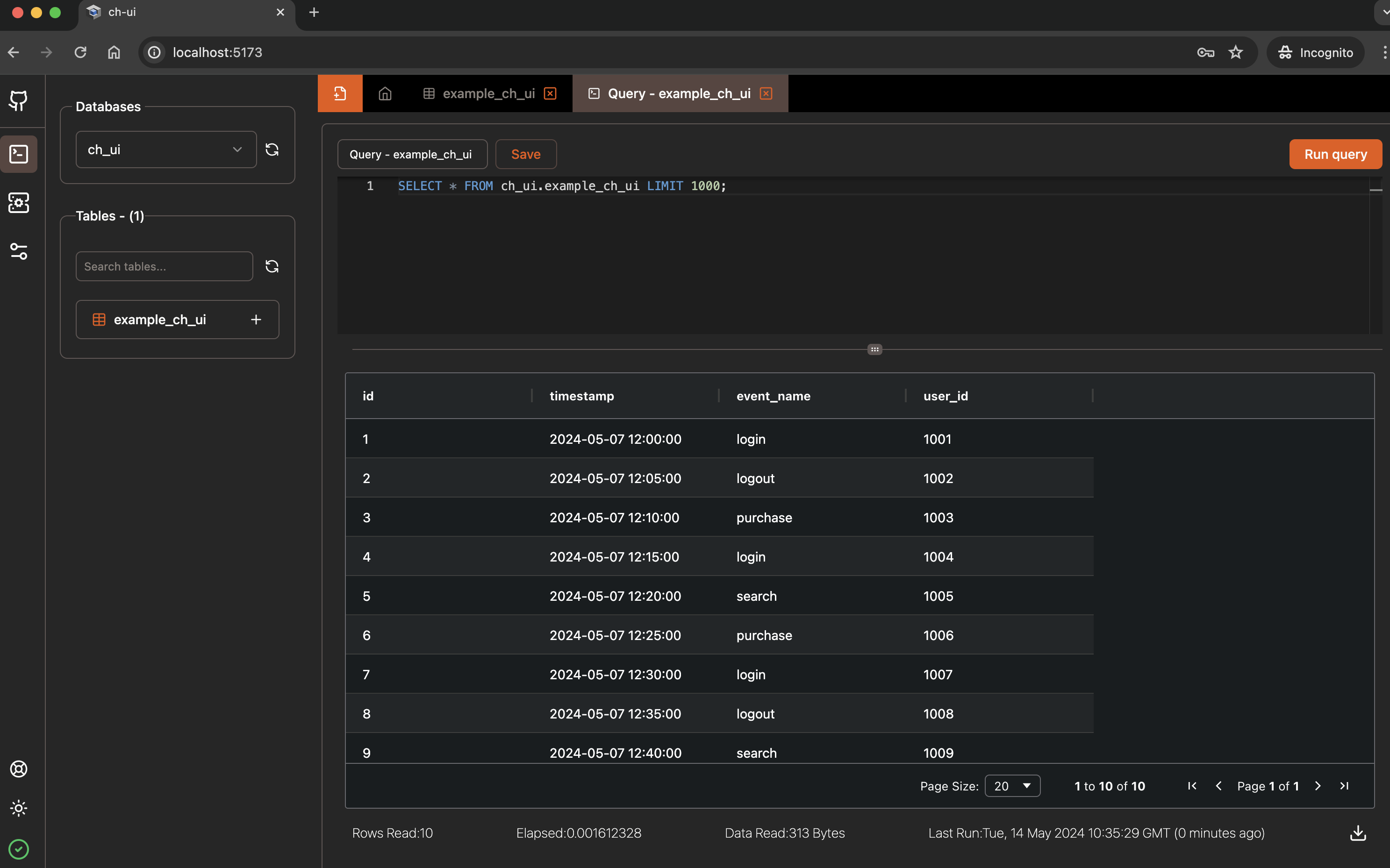Navigate to next page using arrow icon
This screenshot has height=868, width=1390.
click(1319, 786)
